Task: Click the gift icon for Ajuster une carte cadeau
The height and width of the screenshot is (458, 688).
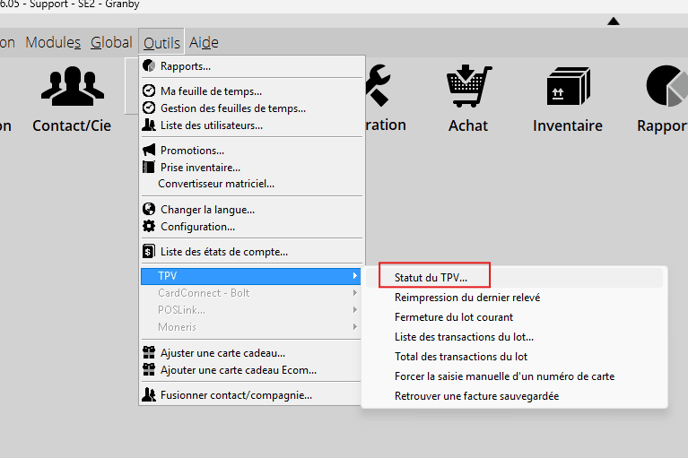Action: (x=149, y=352)
